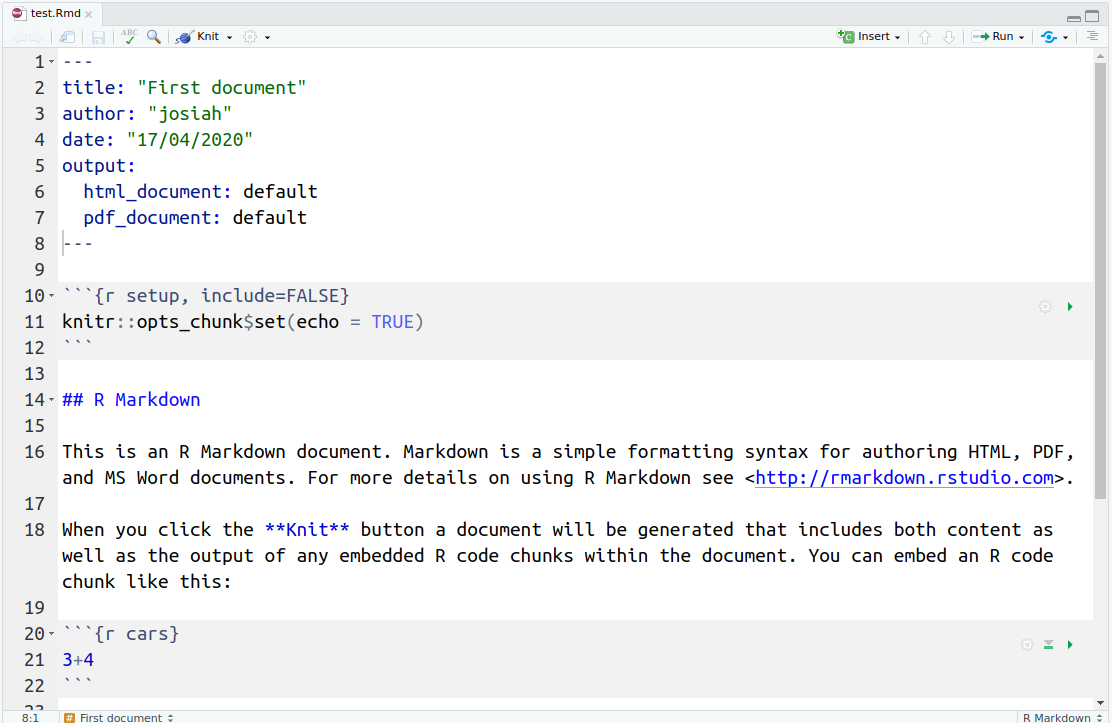This screenshot has height=723, width=1112.
Task: Open find and replace magnifier icon
Action: click(154, 37)
